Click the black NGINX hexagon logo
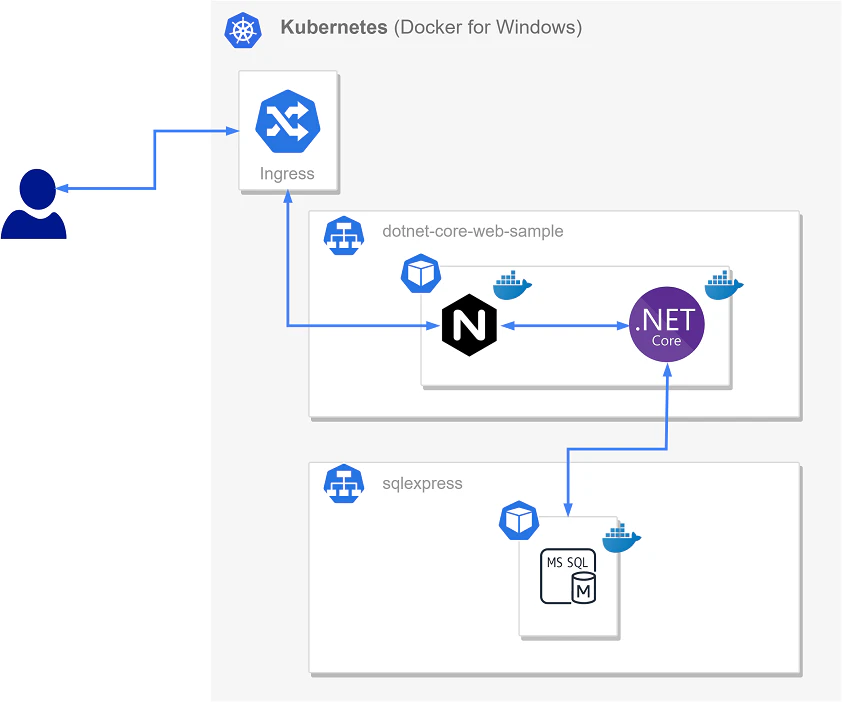The width and height of the screenshot is (842, 702). tap(469, 325)
